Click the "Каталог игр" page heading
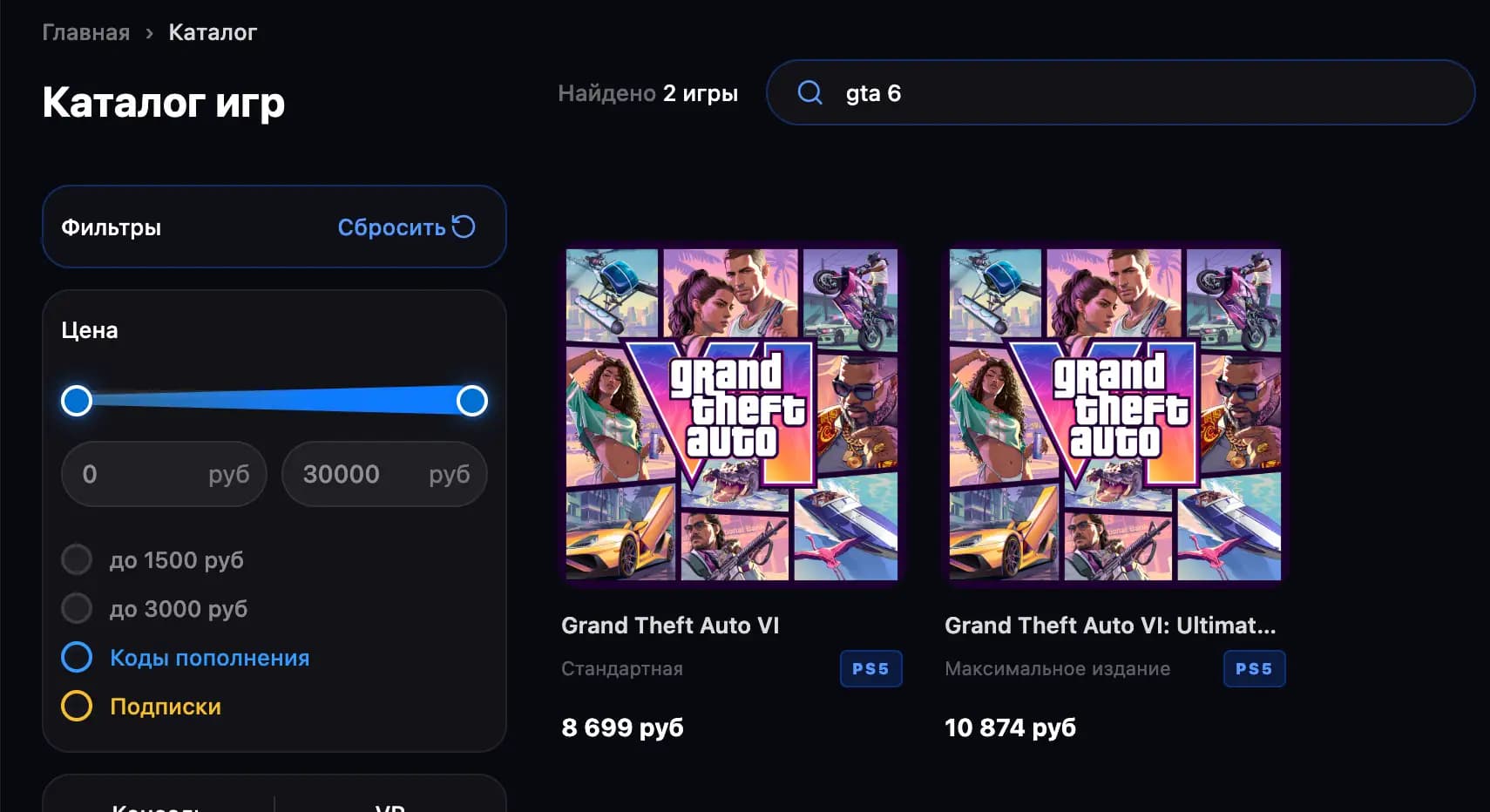The image size is (1490, 812). tap(164, 103)
